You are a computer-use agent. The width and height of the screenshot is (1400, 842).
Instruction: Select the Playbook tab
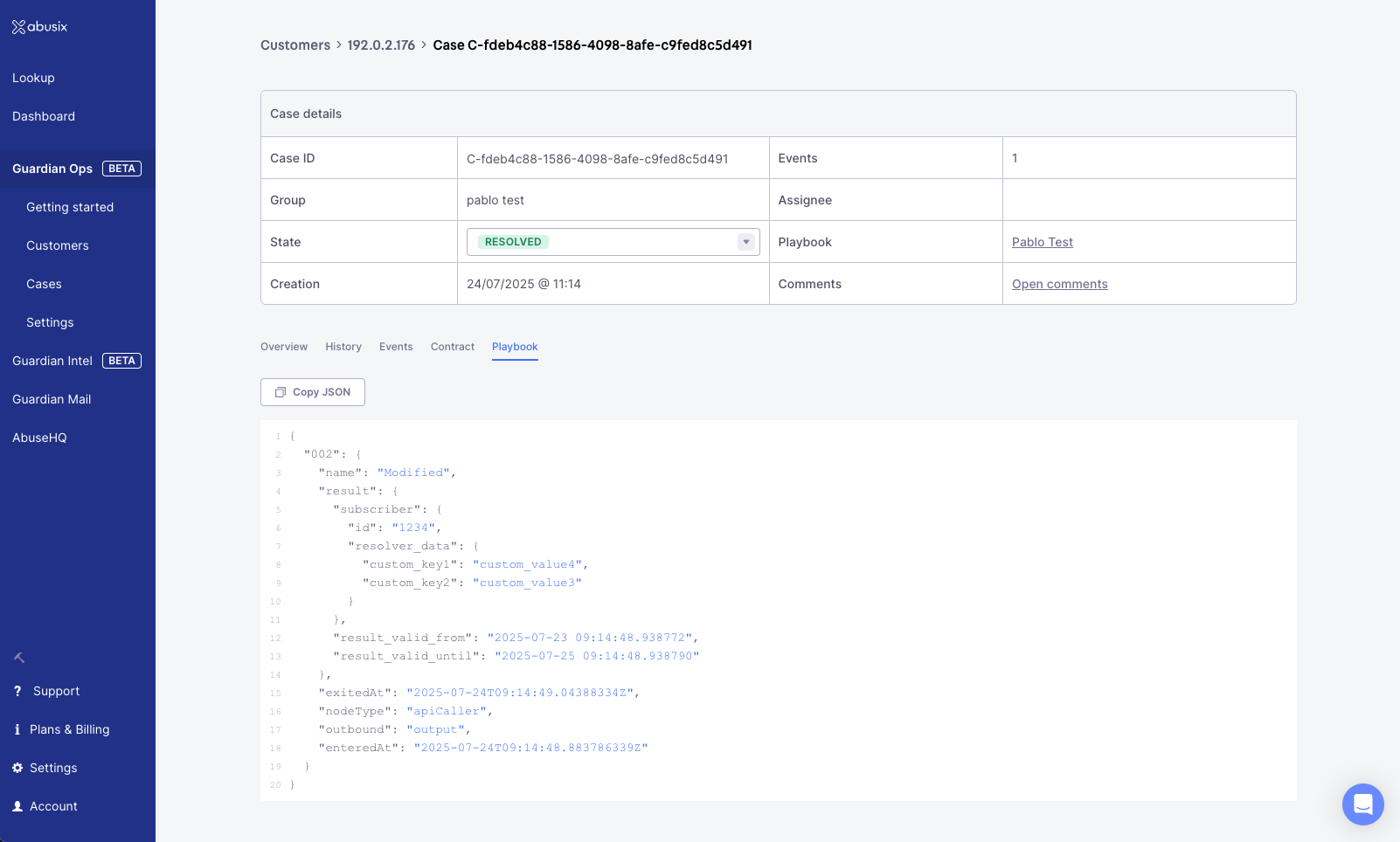click(515, 347)
